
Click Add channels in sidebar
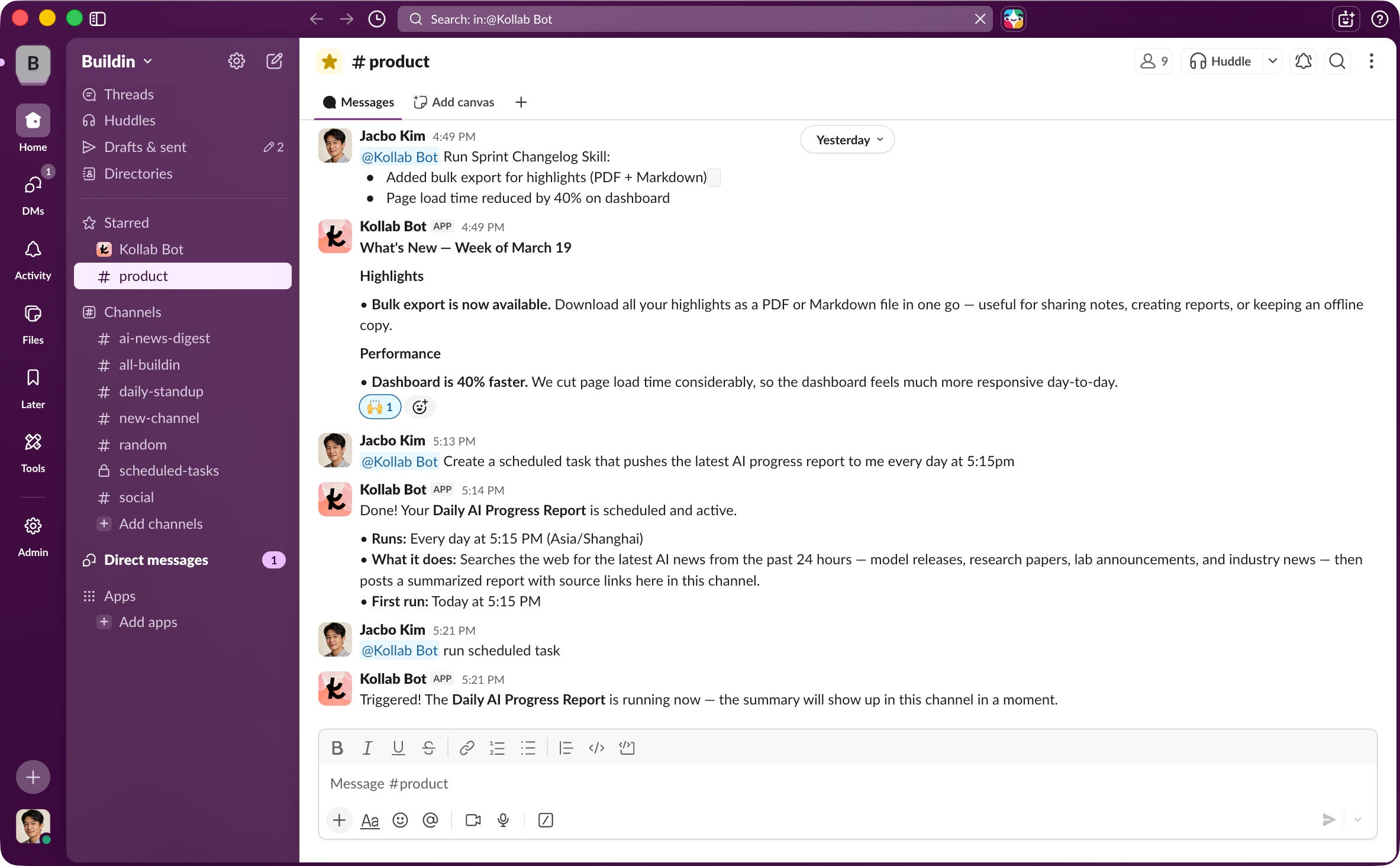[160, 524]
